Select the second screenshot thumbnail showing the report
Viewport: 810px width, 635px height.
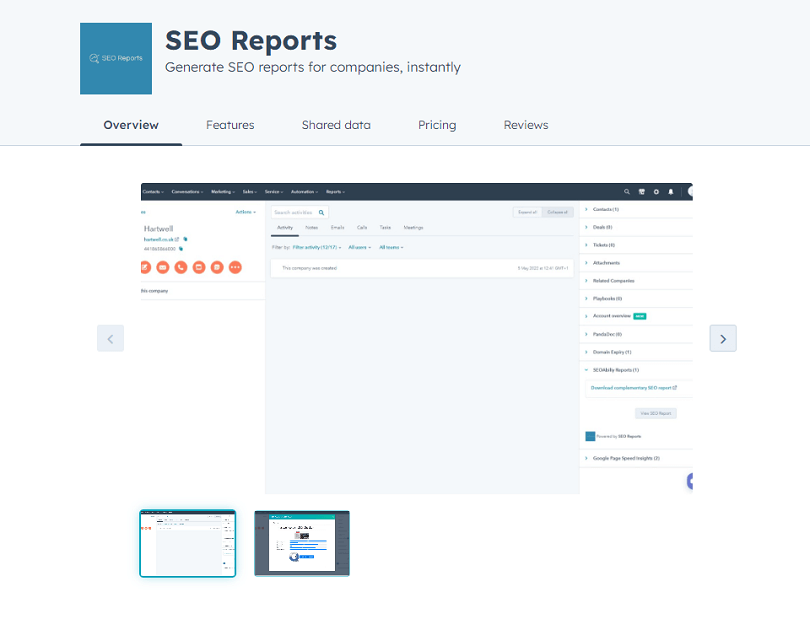pyautogui.click(x=302, y=544)
